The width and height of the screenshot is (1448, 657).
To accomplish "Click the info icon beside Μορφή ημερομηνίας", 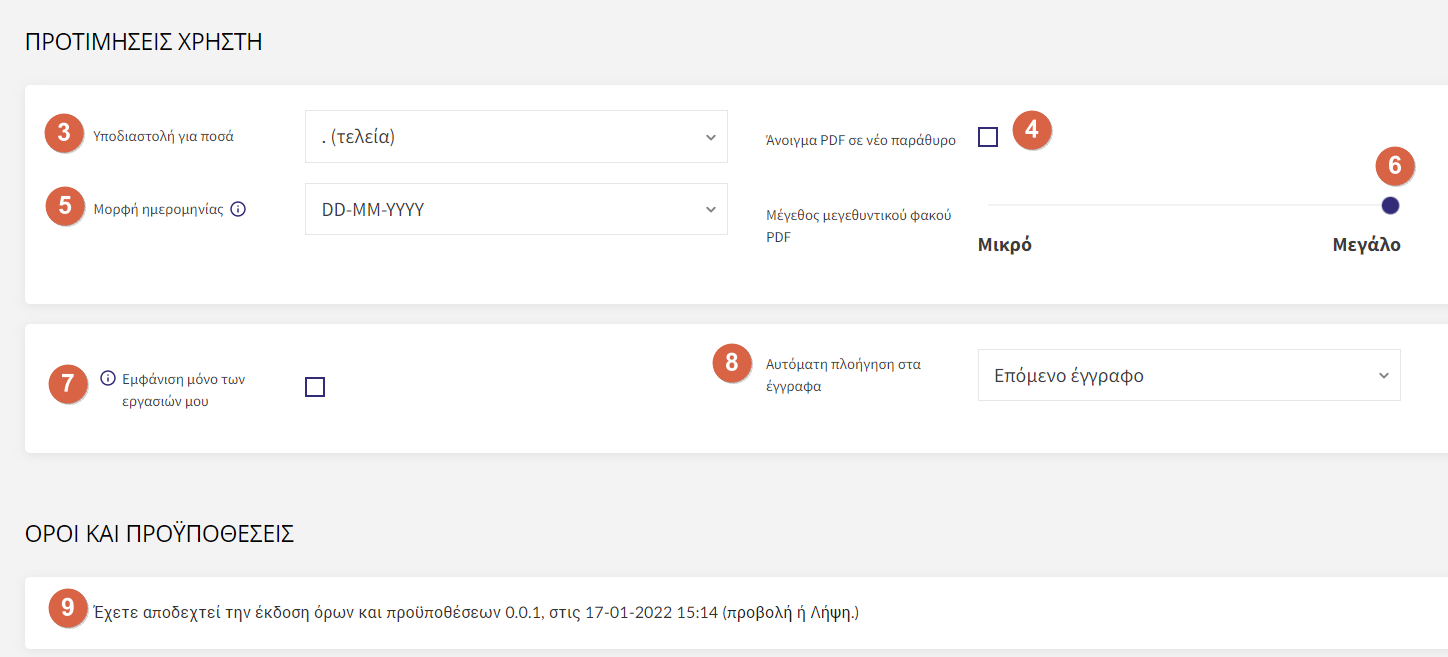I will pyautogui.click(x=238, y=210).
